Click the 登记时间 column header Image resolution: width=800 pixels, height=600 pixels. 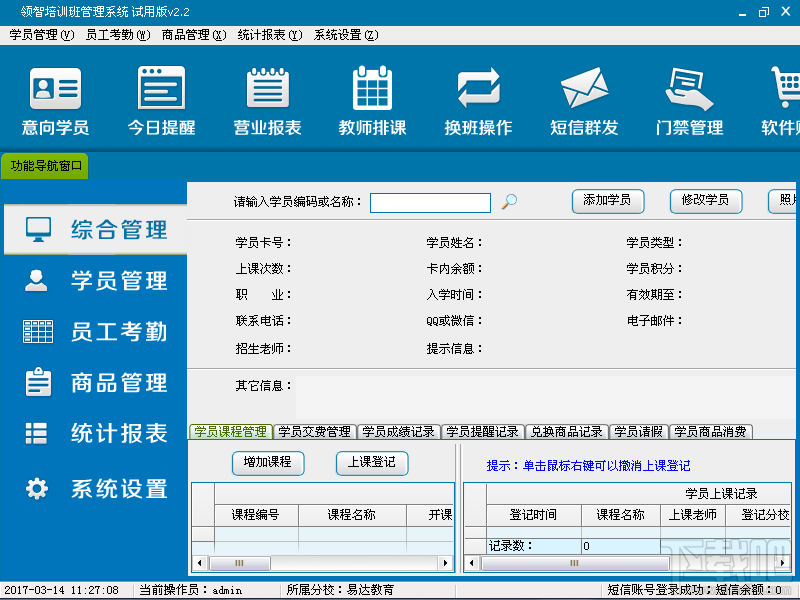pyautogui.click(x=534, y=515)
